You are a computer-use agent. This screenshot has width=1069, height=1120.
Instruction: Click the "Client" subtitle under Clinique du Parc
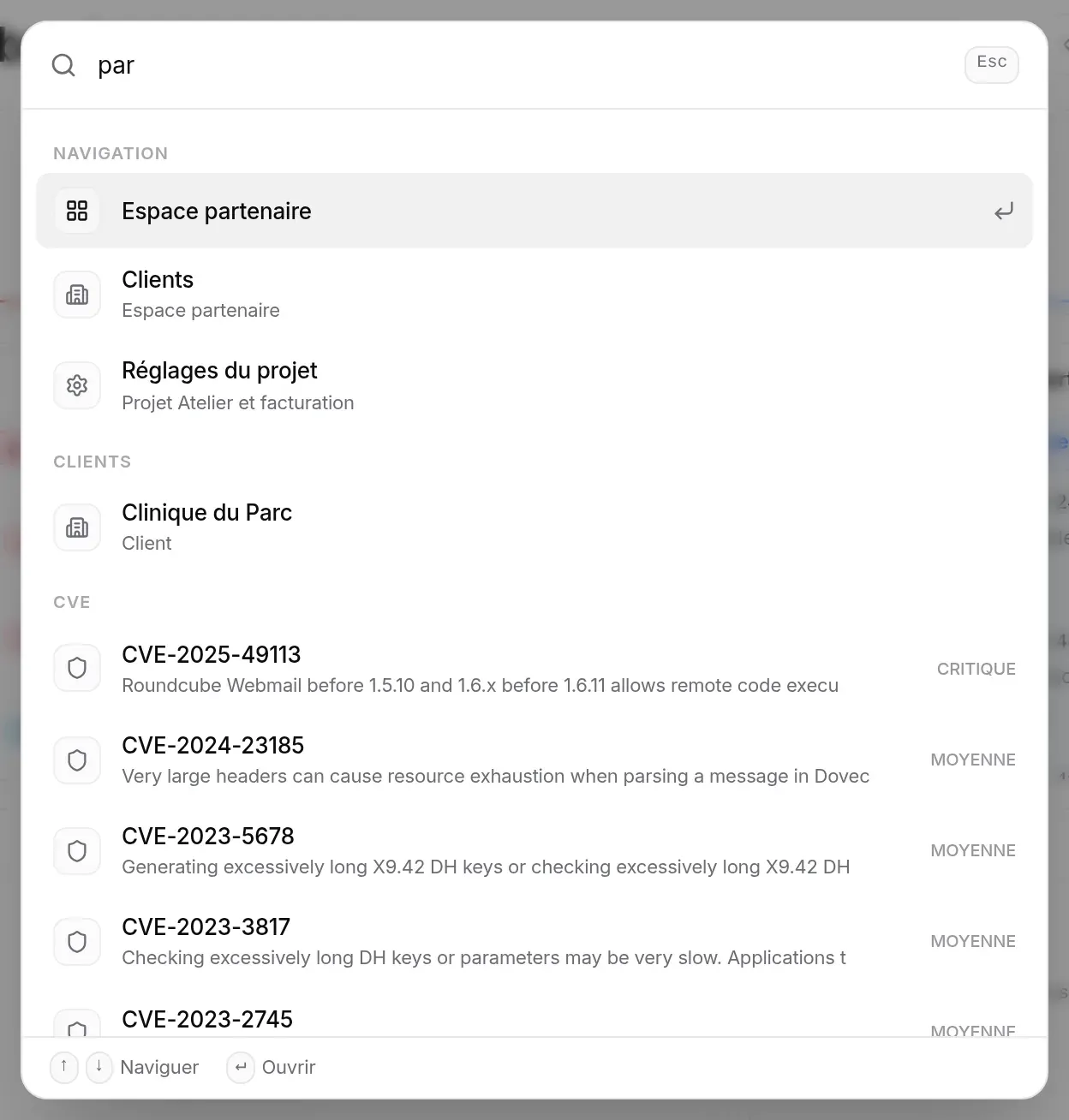click(146, 543)
